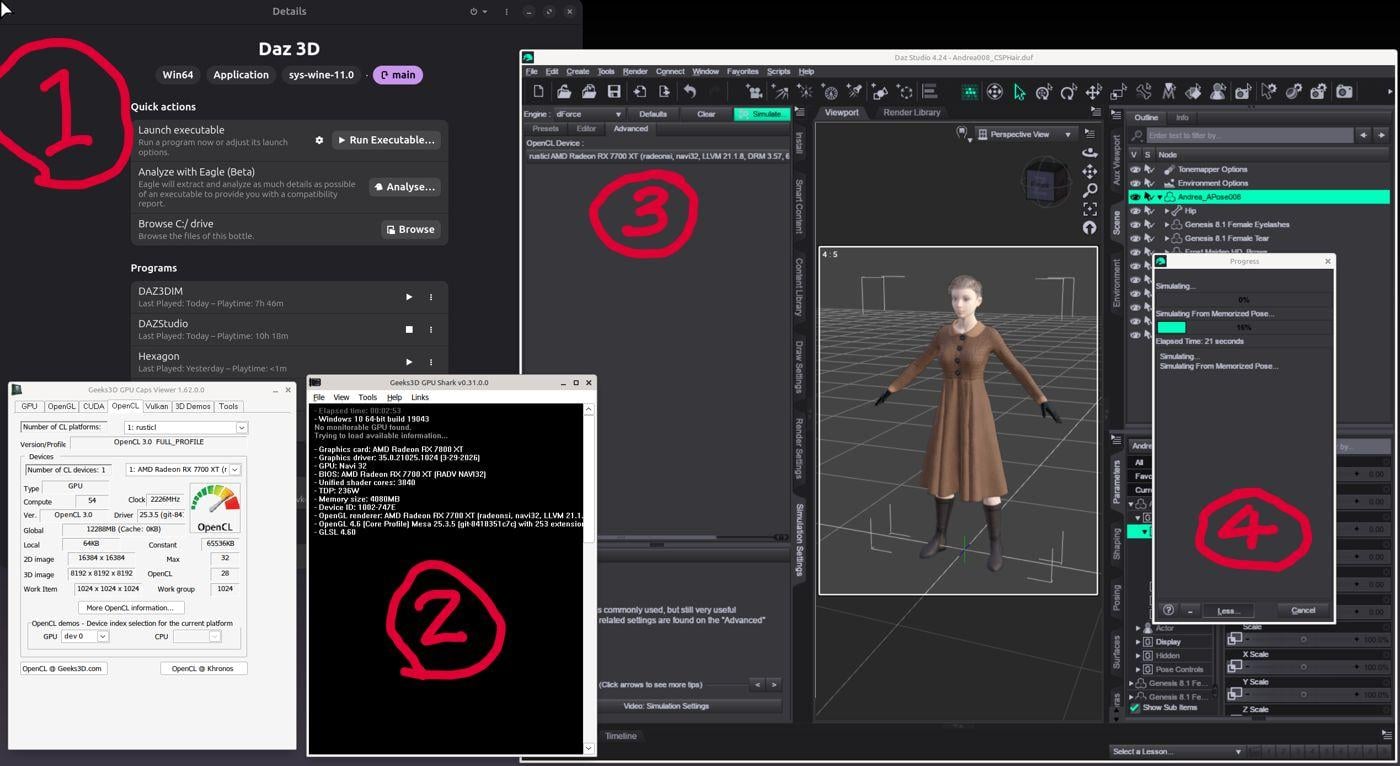
Task: Click the previous filter arrow in Scene pane
Action: tap(1362, 135)
